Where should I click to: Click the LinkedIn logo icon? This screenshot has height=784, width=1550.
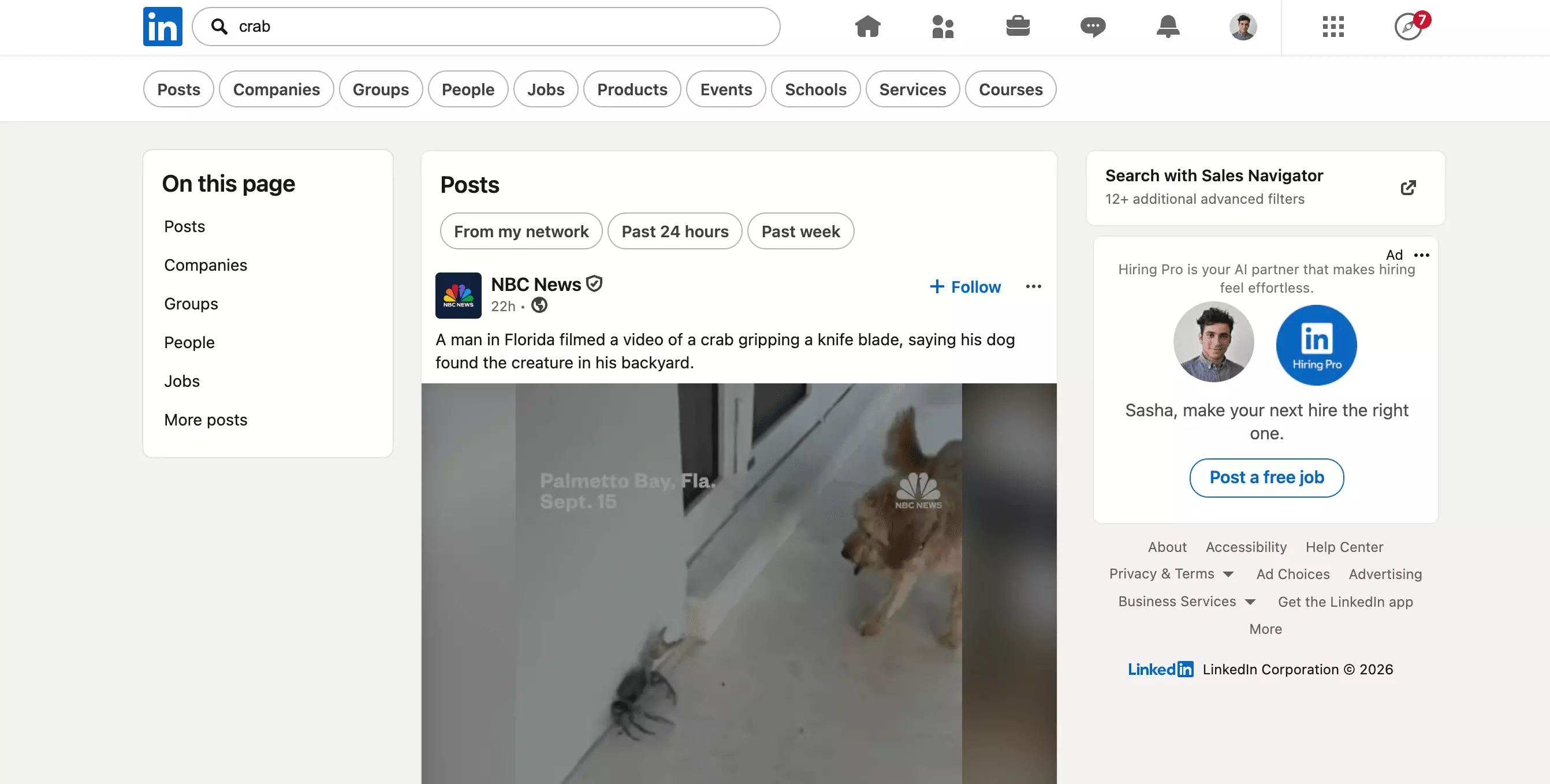coord(162,27)
